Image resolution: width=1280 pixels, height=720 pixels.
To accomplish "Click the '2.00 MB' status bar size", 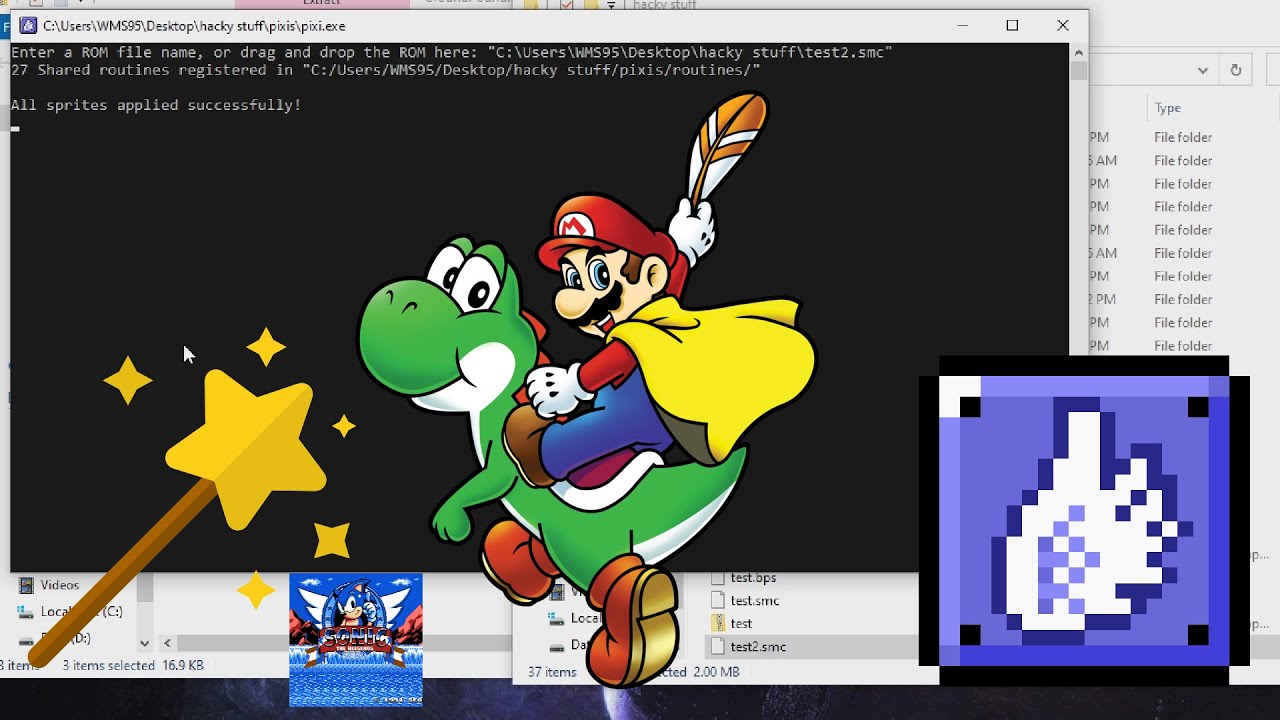I will (x=716, y=672).
